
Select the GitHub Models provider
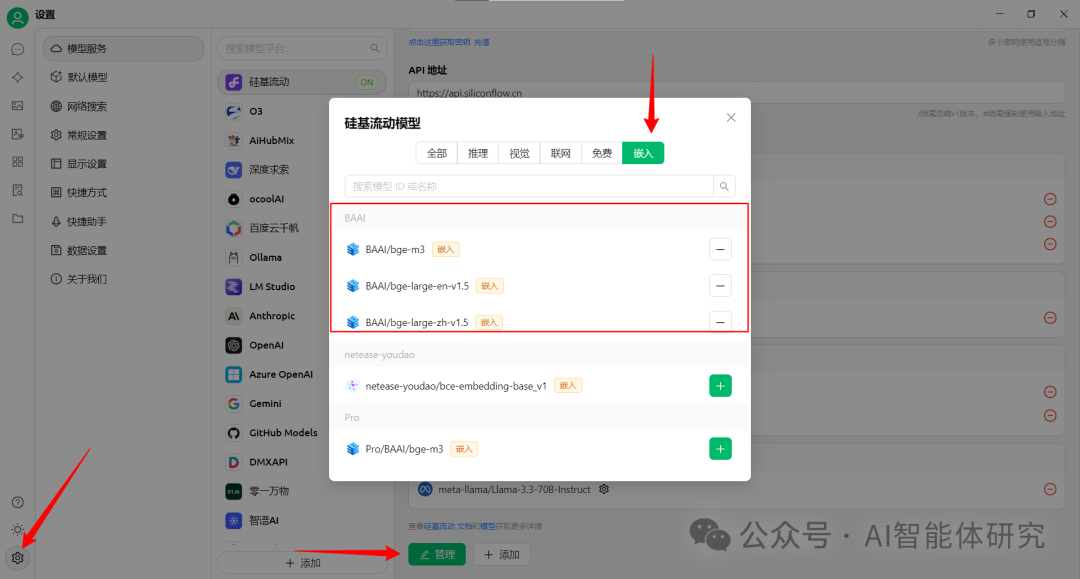pyautogui.click(x=302, y=433)
